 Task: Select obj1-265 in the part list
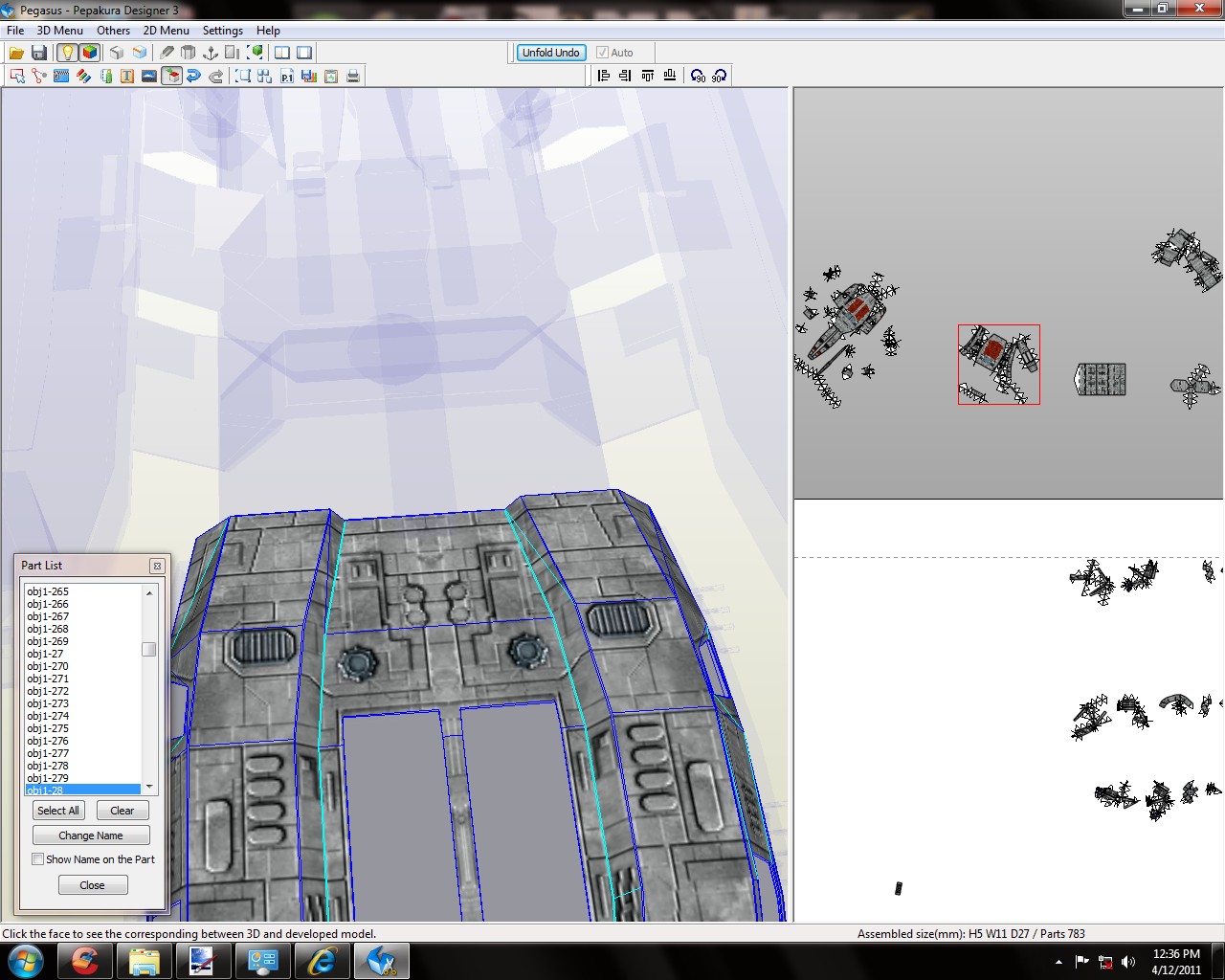coord(82,591)
